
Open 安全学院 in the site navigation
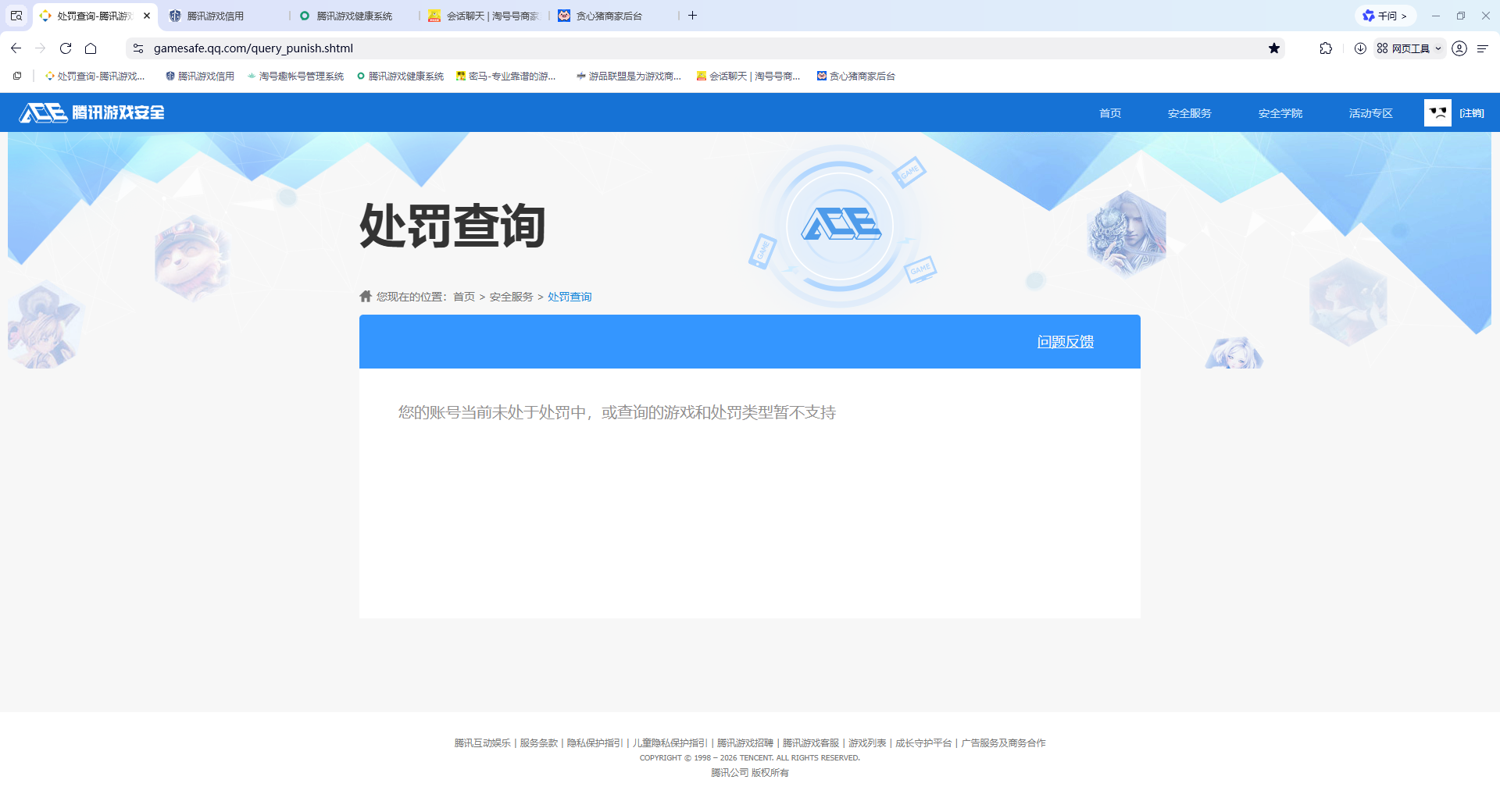coord(1279,112)
